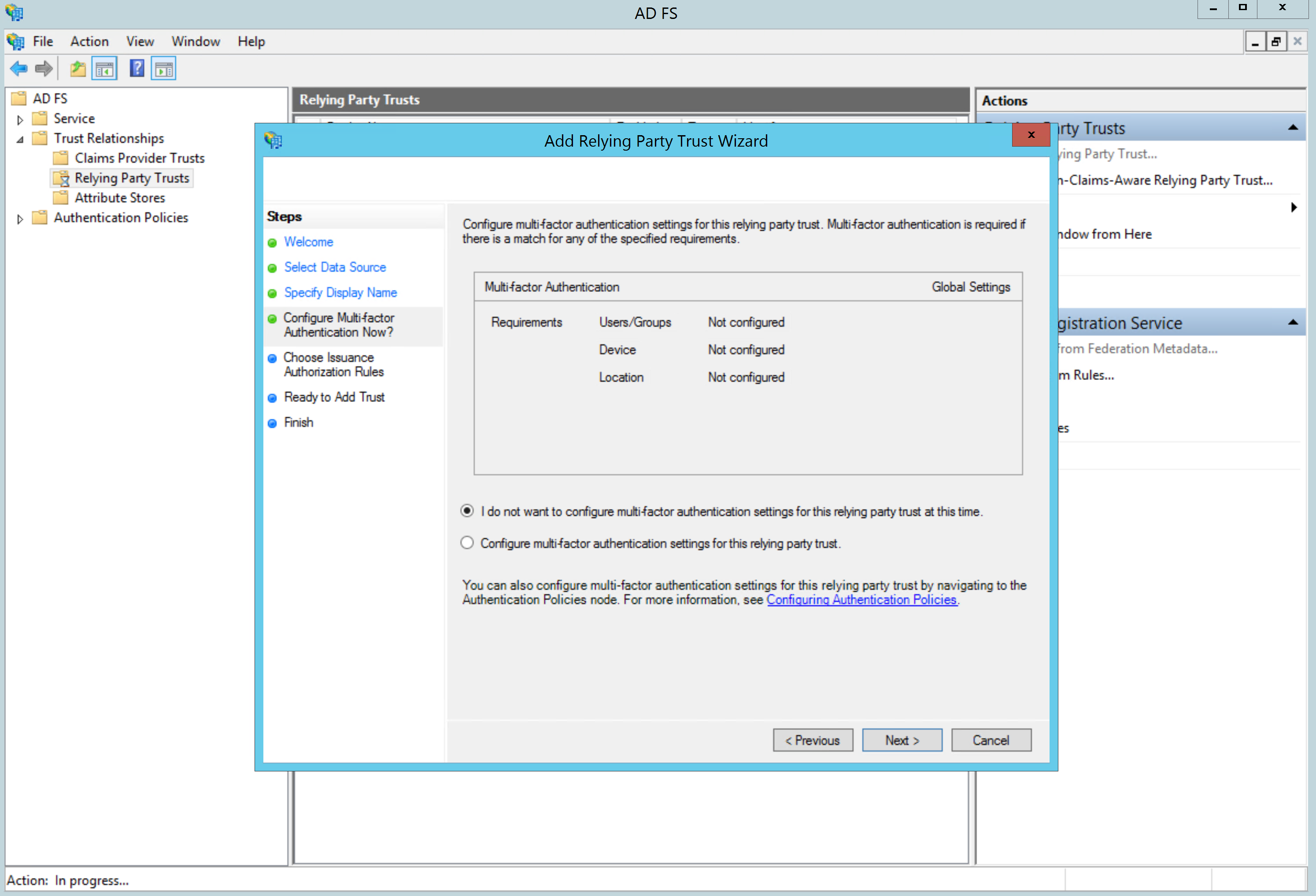Collapse the Trust Relationships tree node

[20, 139]
